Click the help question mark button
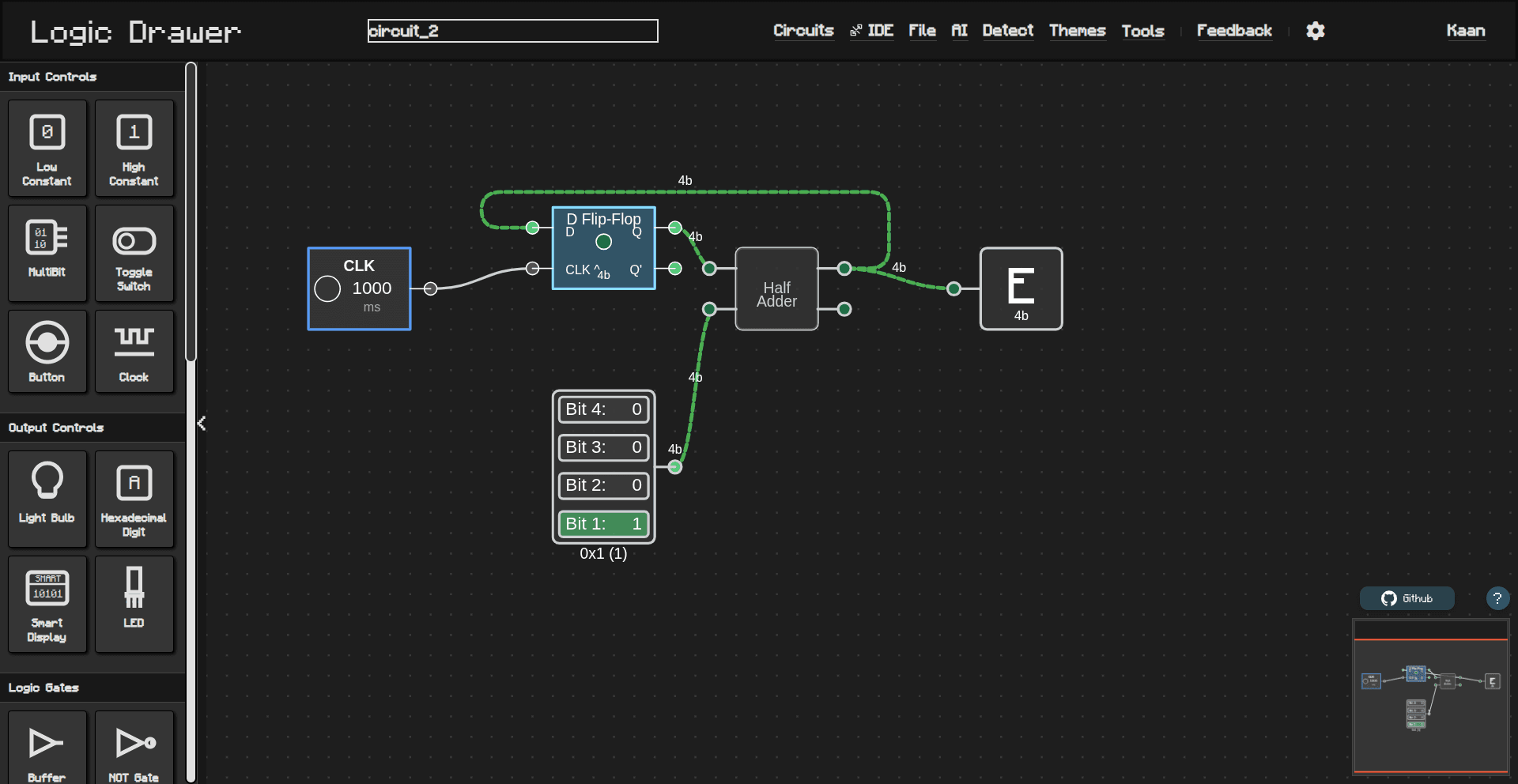Screen dimensions: 1518x784 tap(1498, 598)
